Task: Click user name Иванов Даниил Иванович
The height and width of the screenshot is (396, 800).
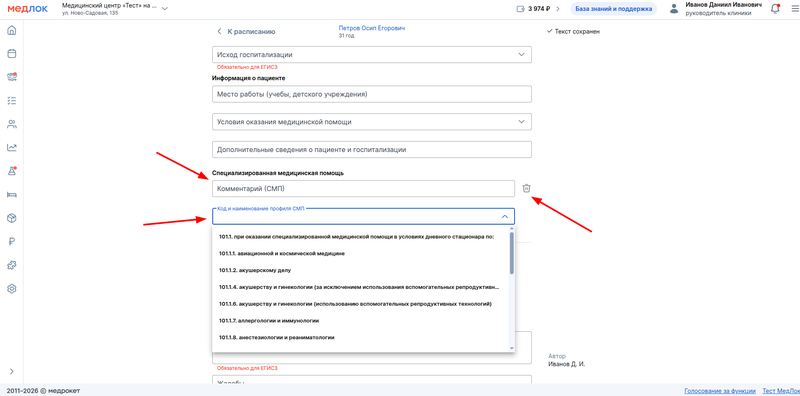Action: point(723,5)
